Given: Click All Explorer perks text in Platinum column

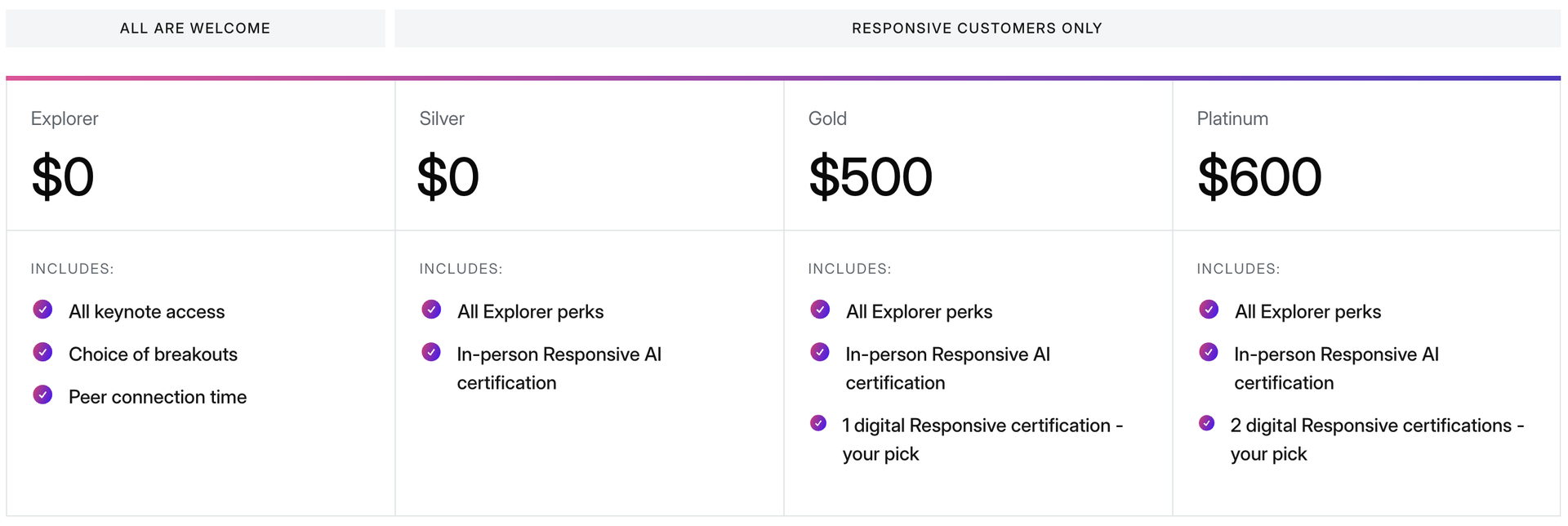Looking at the screenshot, I should 1307,312.
